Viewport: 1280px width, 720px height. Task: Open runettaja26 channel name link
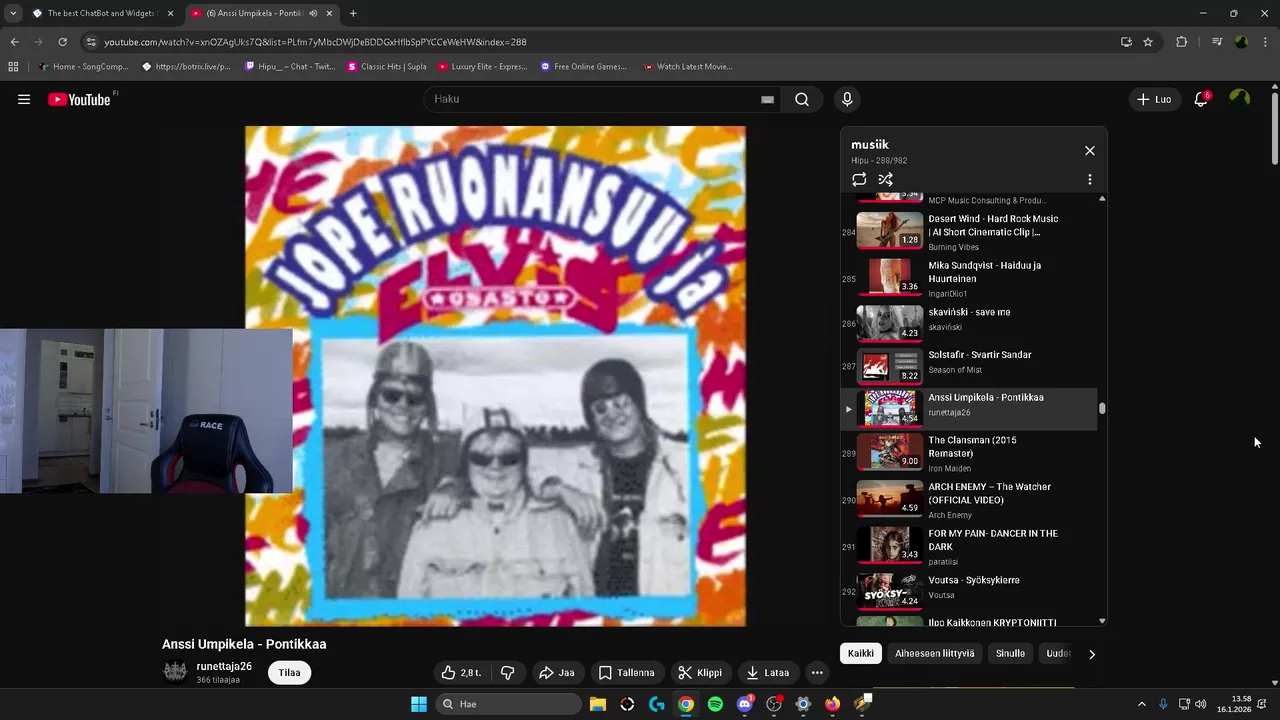pos(224,666)
